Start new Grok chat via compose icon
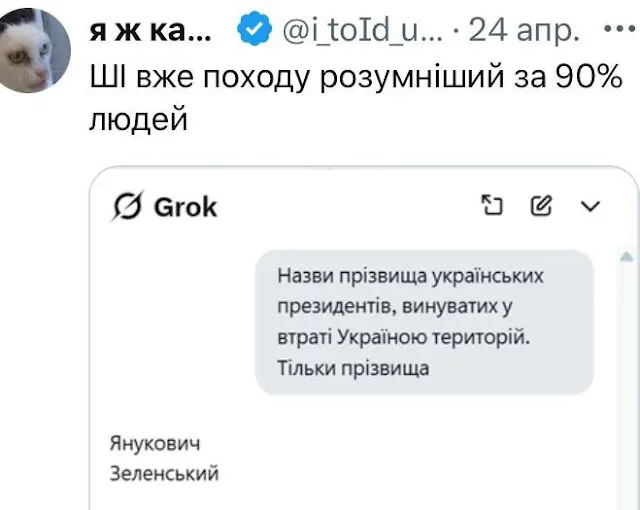 541,206
